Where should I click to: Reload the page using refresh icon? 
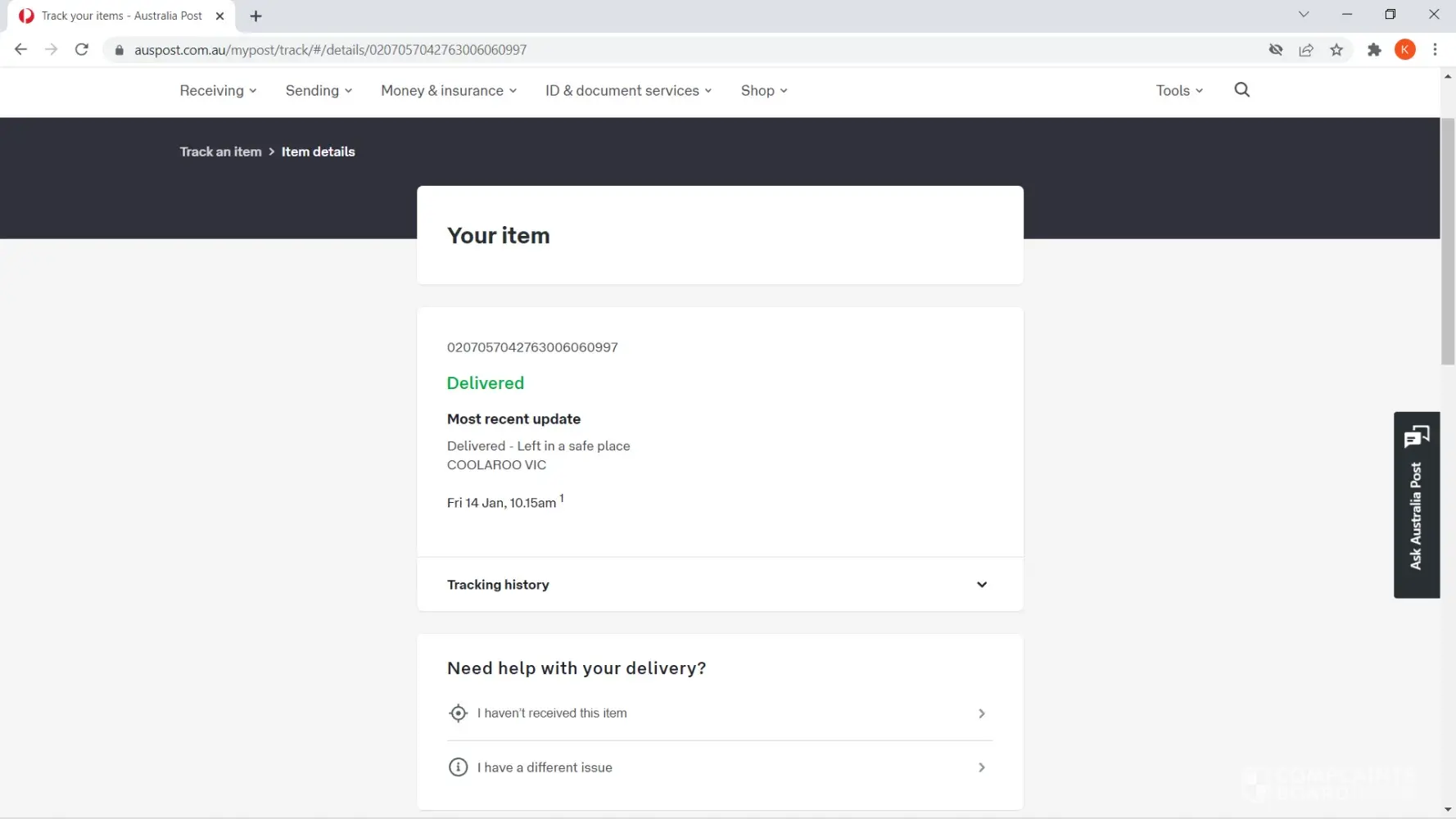(x=82, y=50)
